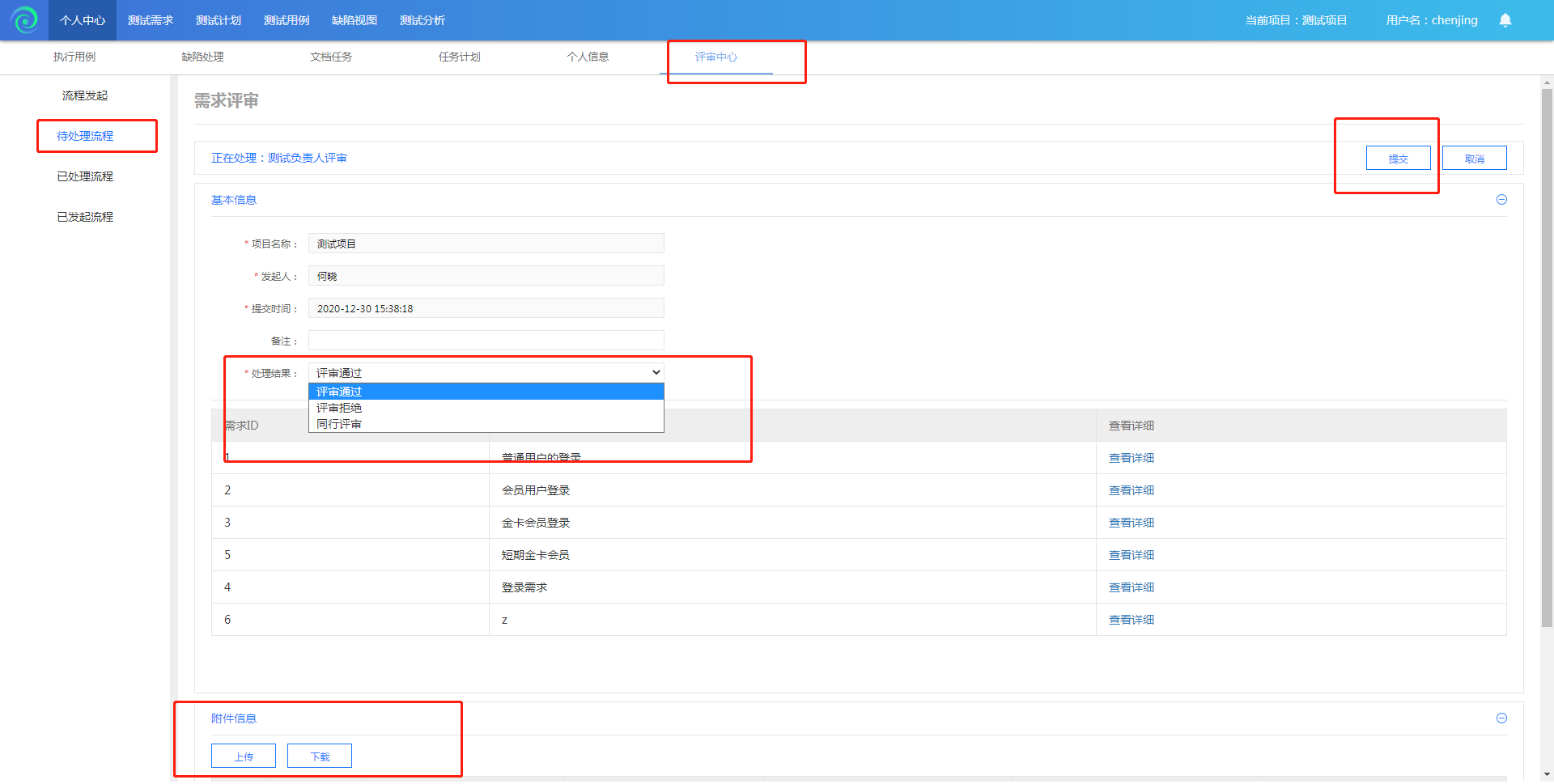Collapse the 基本信息 section

tap(1501, 200)
